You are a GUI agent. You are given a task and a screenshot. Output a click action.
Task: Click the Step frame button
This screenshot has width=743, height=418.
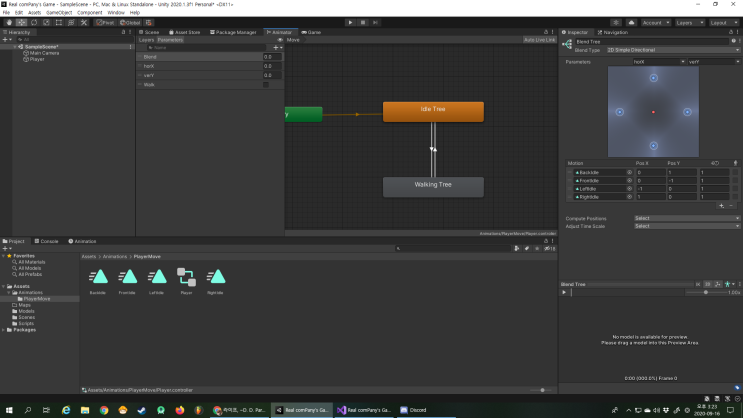[375, 22]
